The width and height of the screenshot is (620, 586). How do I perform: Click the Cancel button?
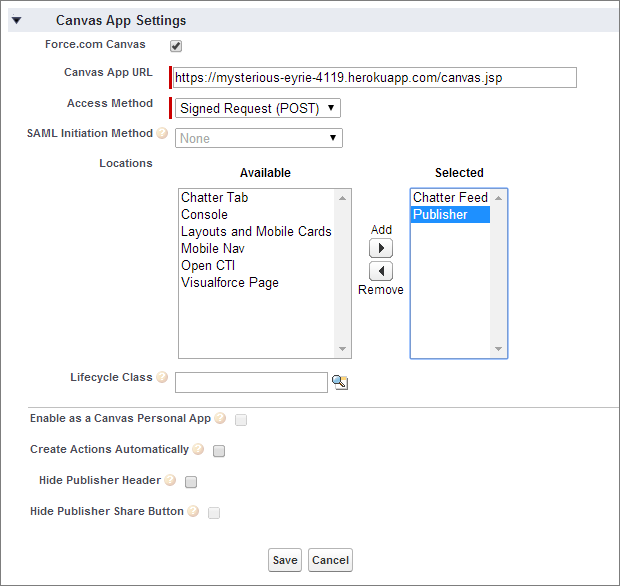pos(330,560)
